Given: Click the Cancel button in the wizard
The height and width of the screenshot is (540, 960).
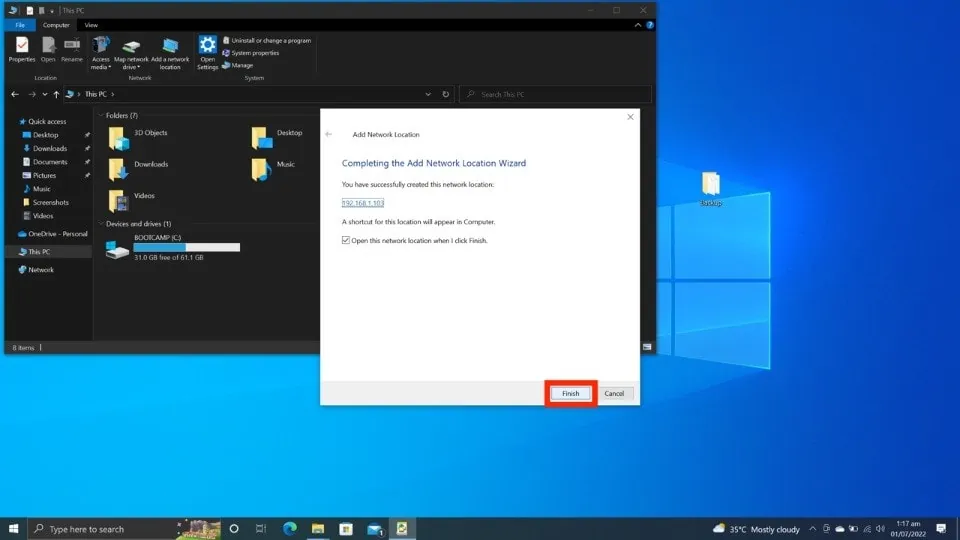Looking at the screenshot, I should click(614, 393).
